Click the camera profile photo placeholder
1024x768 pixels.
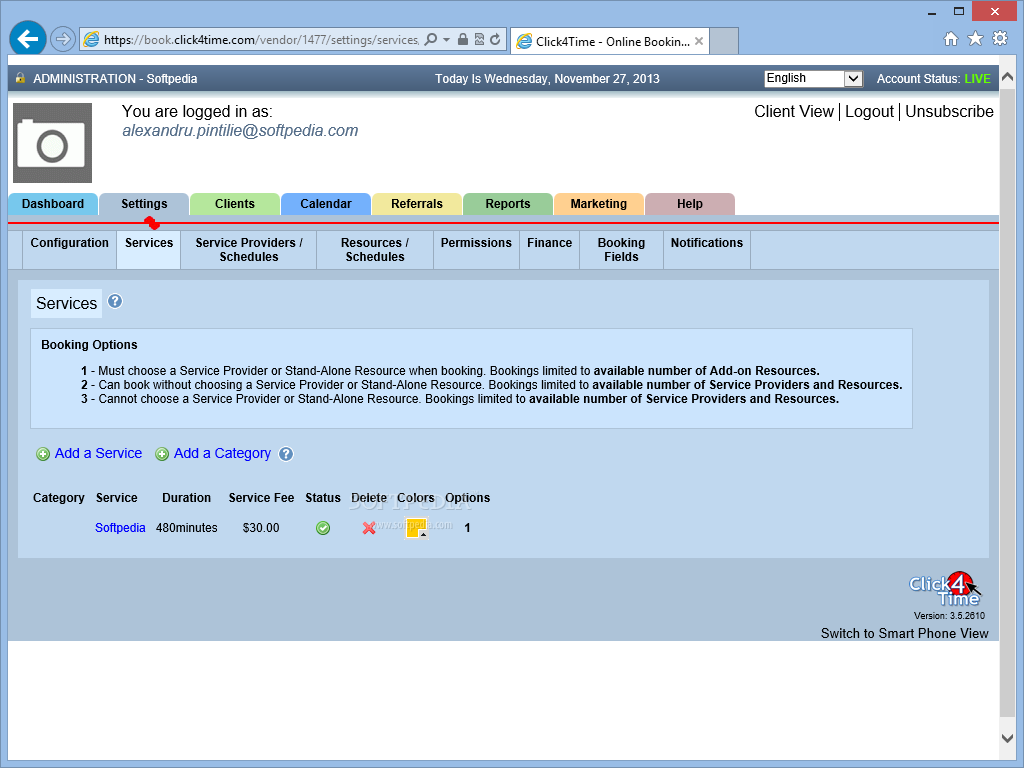[52, 143]
